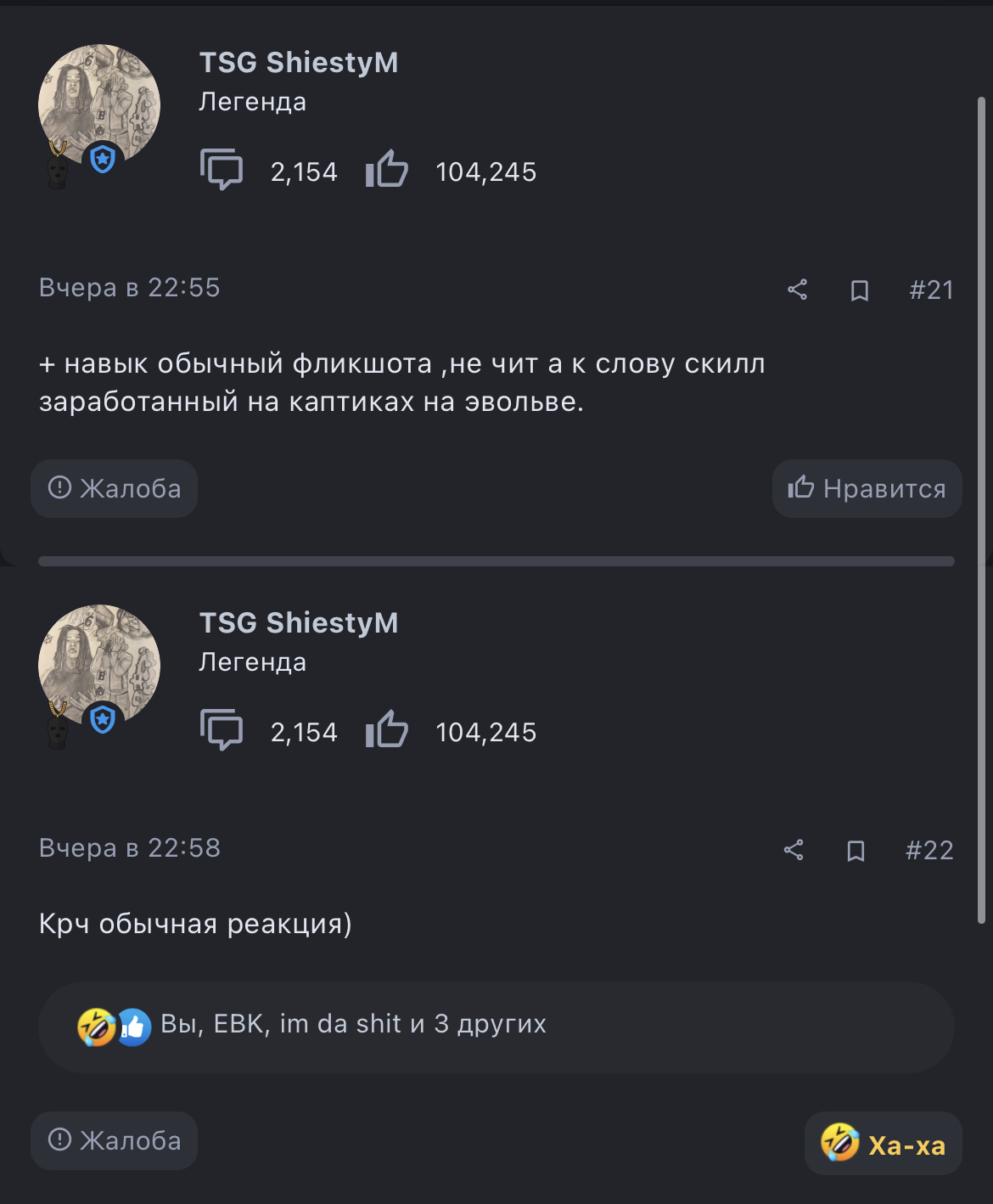Viewport: 993px width, 1204px height.
Task: Click the laughing emoji in reactions summary
Action: click(96, 1027)
